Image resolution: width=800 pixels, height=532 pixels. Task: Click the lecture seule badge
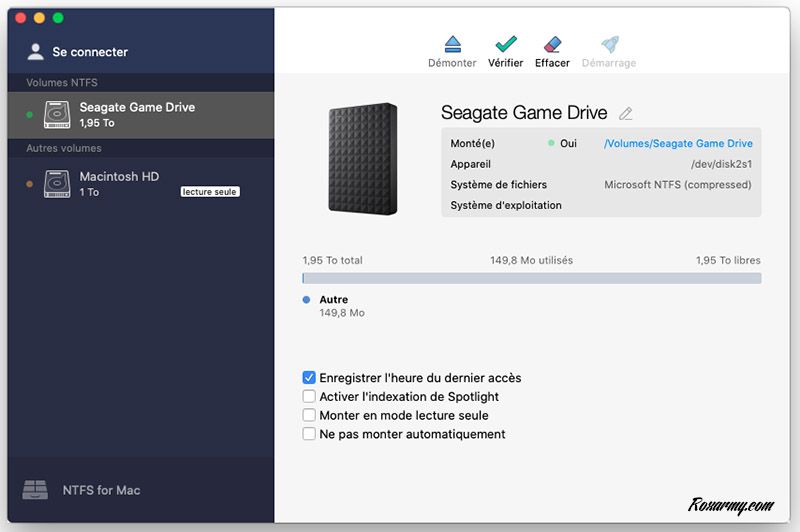(x=210, y=192)
